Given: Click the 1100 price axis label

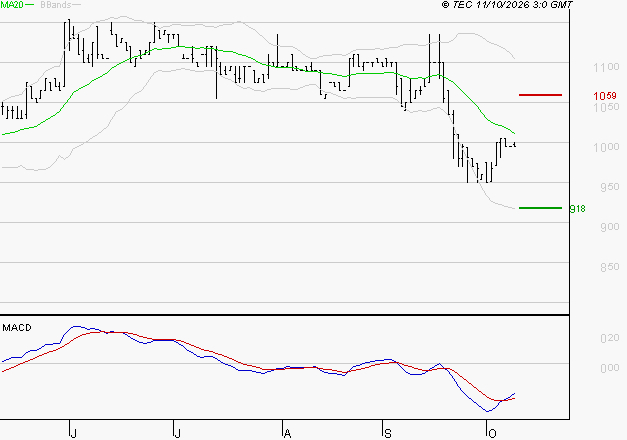Looking at the screenshot, I should [x=607, y=67].
